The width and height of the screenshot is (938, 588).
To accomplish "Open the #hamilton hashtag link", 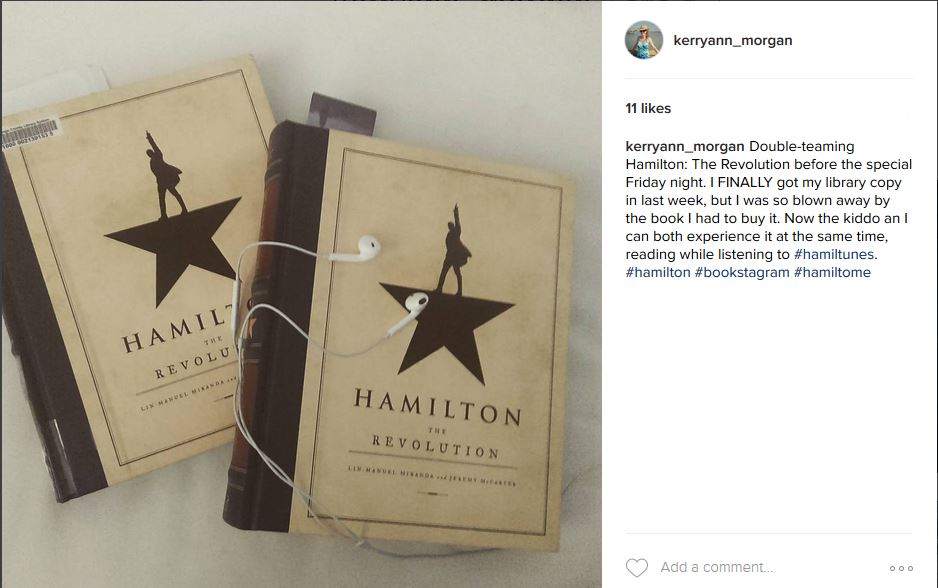I will [658, 272].
